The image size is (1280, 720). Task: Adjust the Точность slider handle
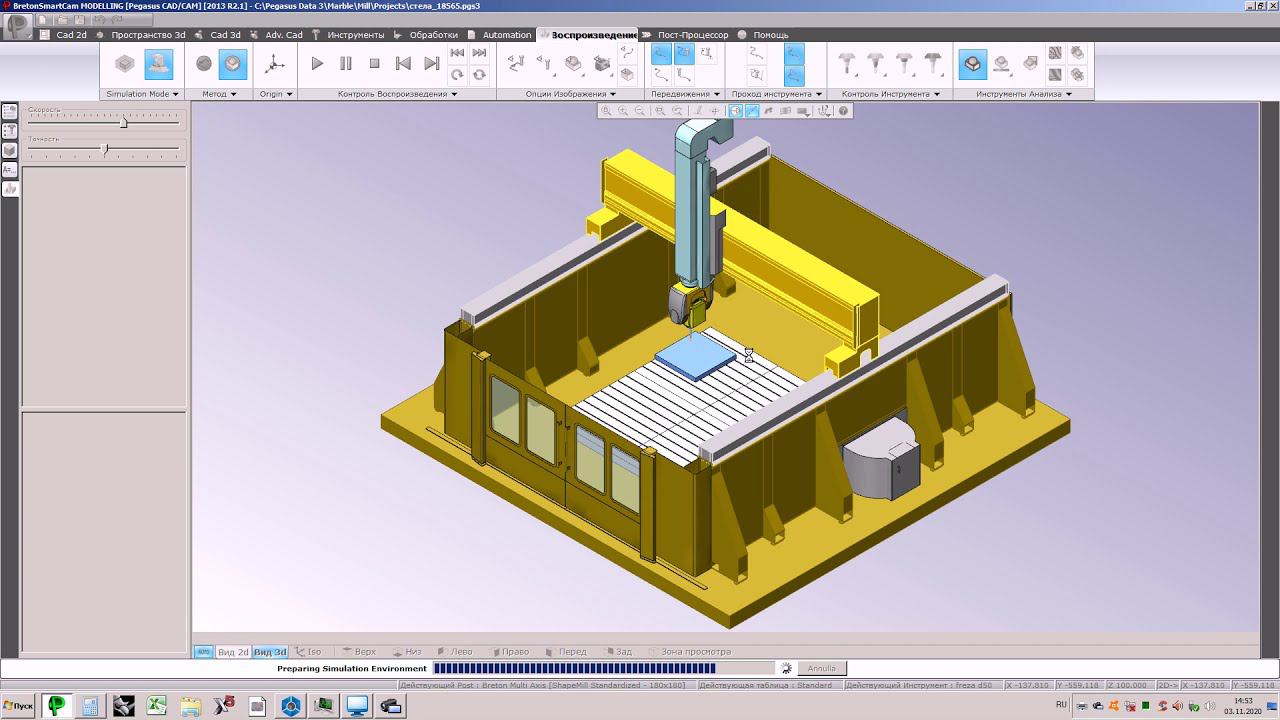[x=104, y=149]
